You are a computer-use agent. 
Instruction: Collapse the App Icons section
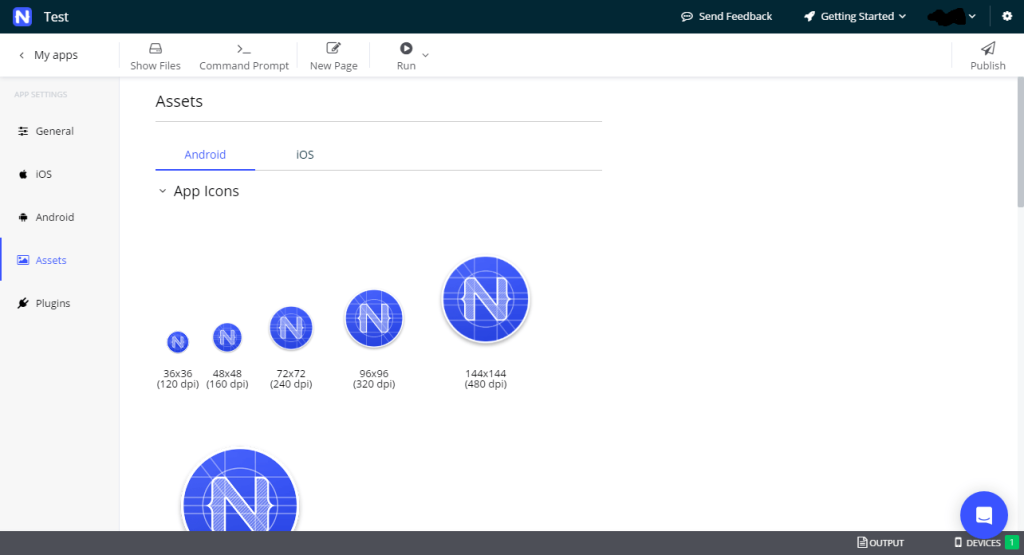tap(163, 191)
